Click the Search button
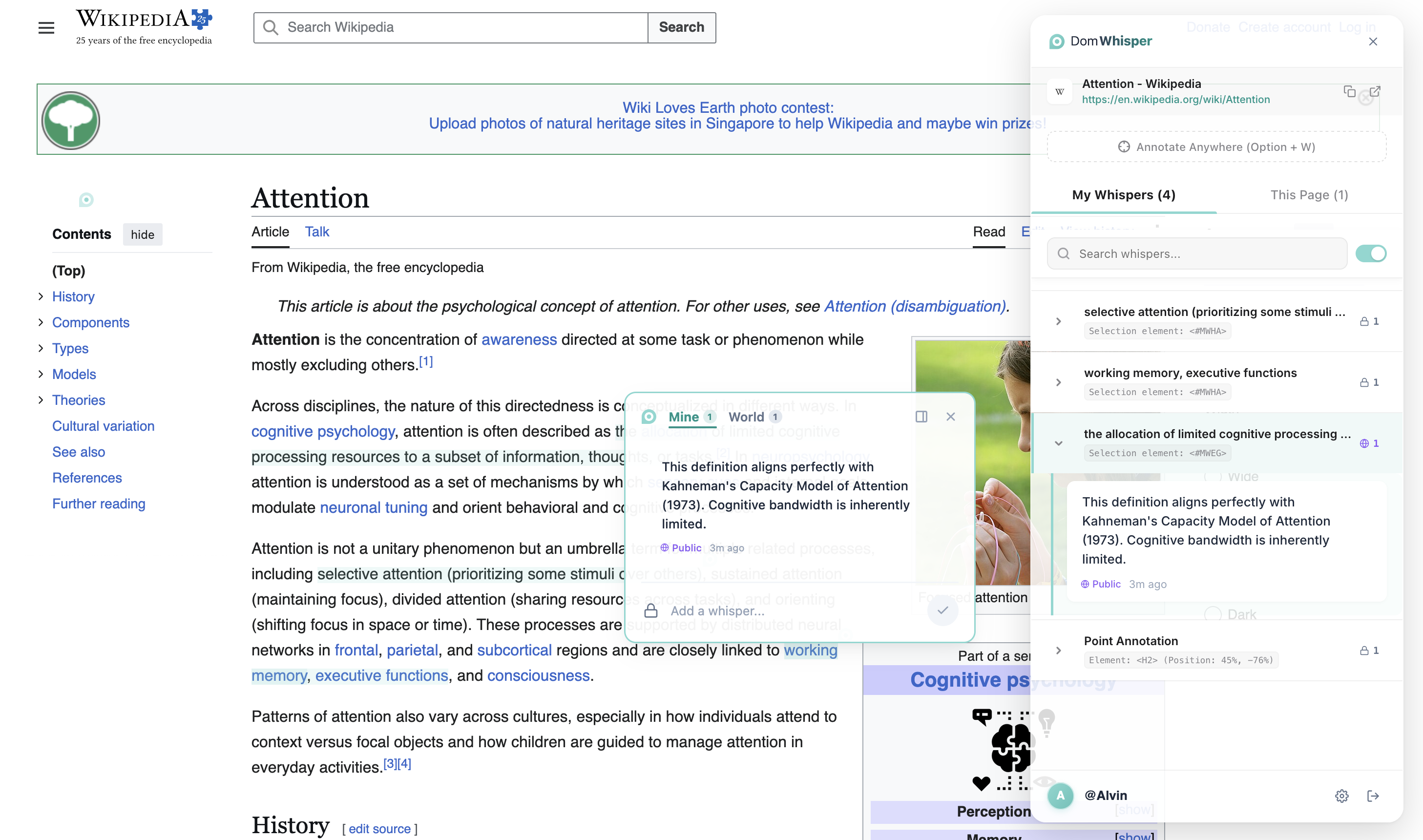Screen dimensions: 1423x840 pyautogui.click(x=681, y=27)
